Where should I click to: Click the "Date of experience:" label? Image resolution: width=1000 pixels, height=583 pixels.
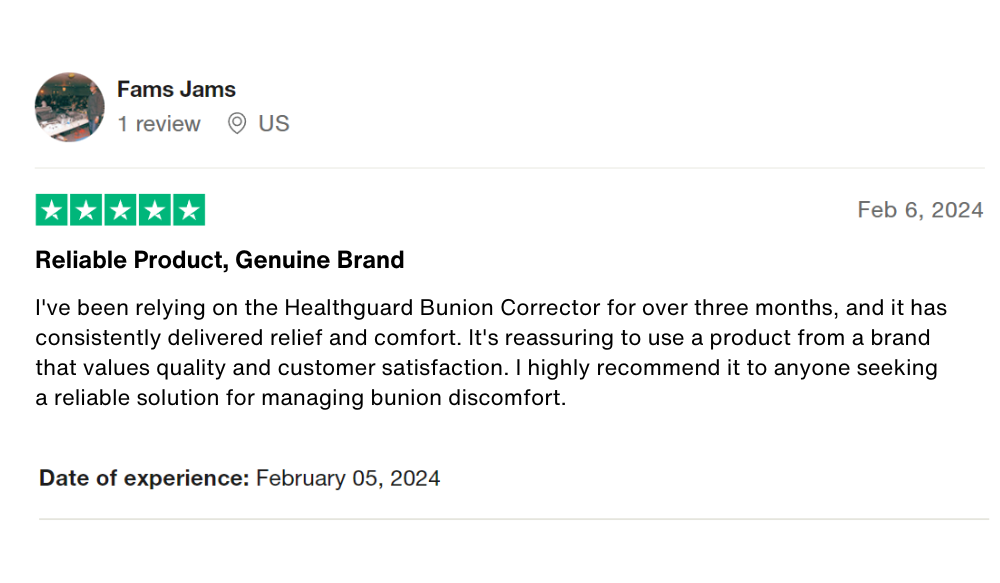(x=144, y=478)
